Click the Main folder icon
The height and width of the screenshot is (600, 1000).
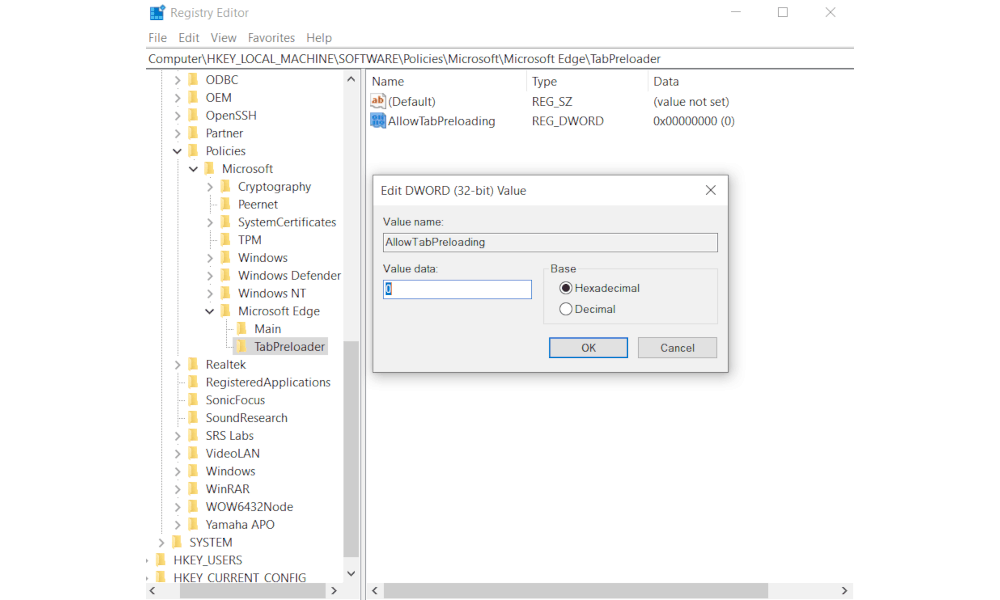pos(241,329)
